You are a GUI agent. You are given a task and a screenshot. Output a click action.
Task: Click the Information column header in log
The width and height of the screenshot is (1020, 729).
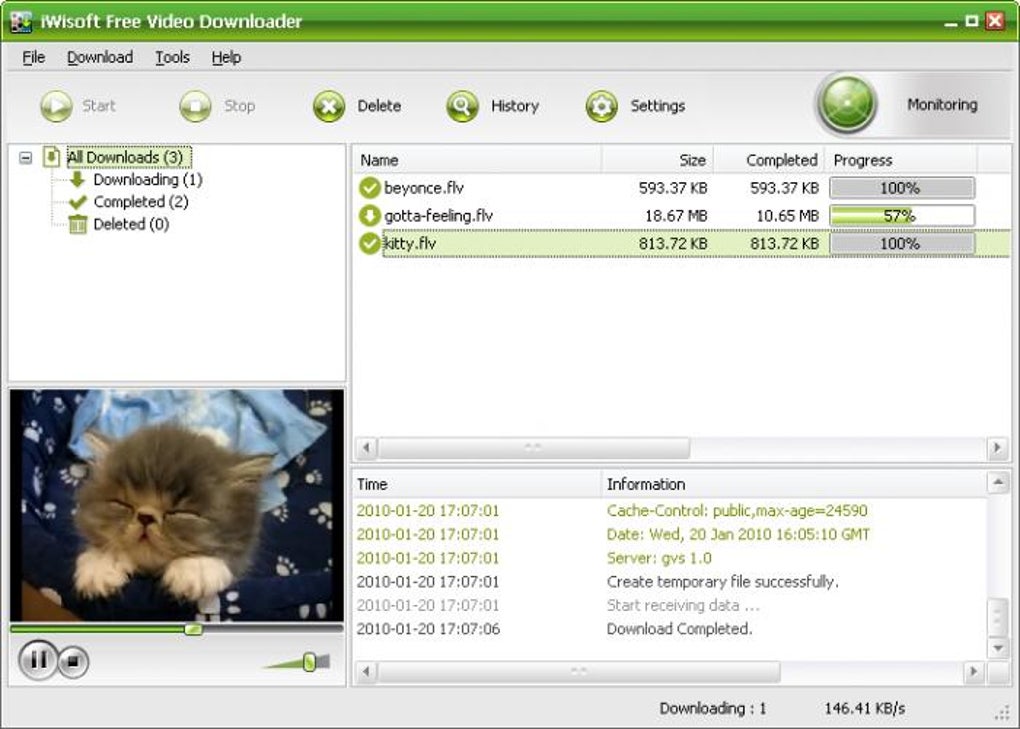point(794,484)
